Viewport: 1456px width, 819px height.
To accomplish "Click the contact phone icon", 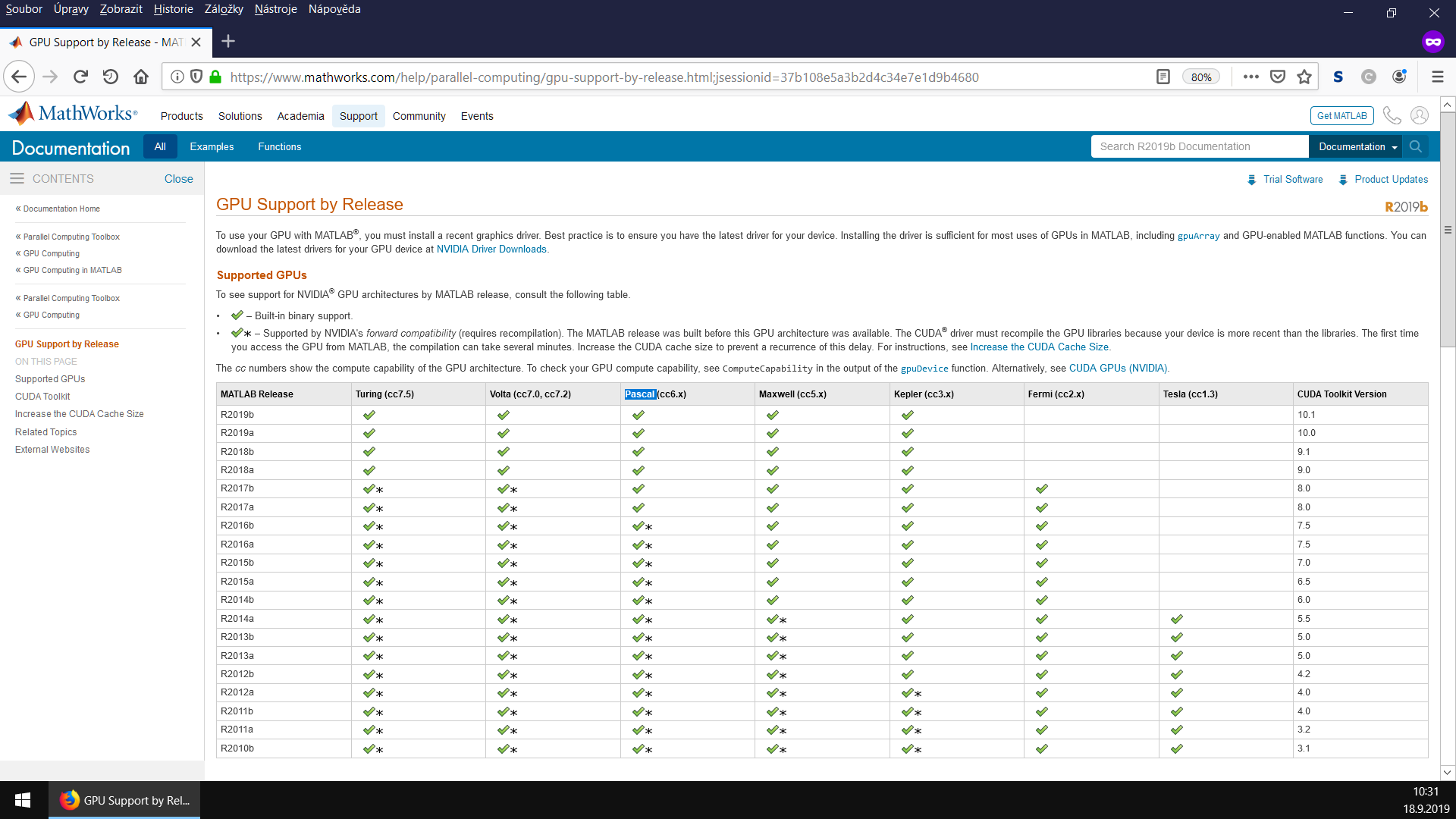I will tap(1392, 115).
